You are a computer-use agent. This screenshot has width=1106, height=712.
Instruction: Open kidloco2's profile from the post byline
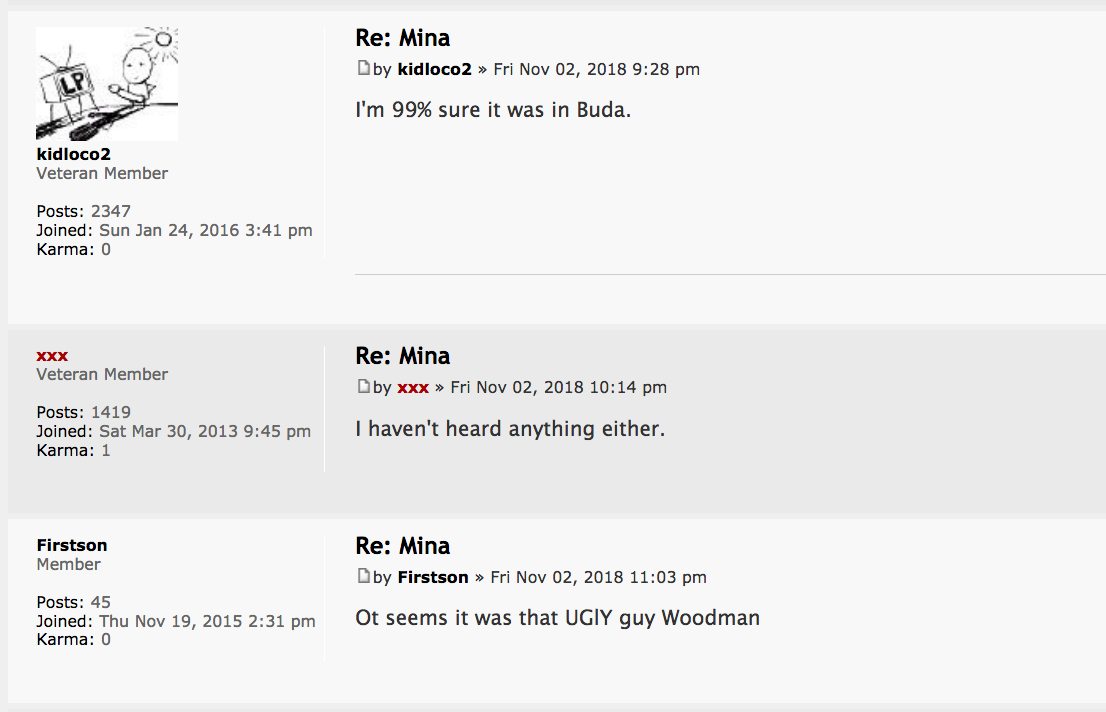point(434,69)
